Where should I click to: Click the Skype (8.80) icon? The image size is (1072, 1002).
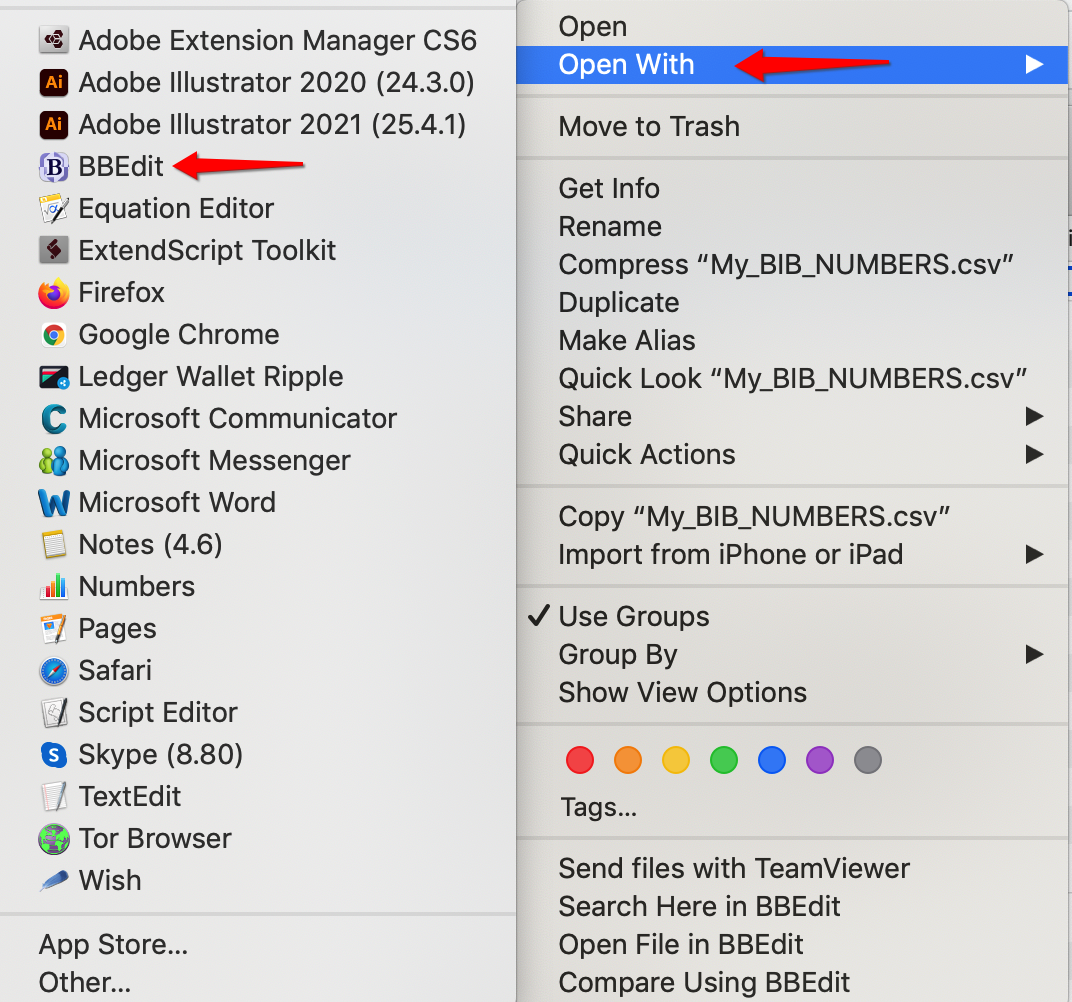(53, 755)
